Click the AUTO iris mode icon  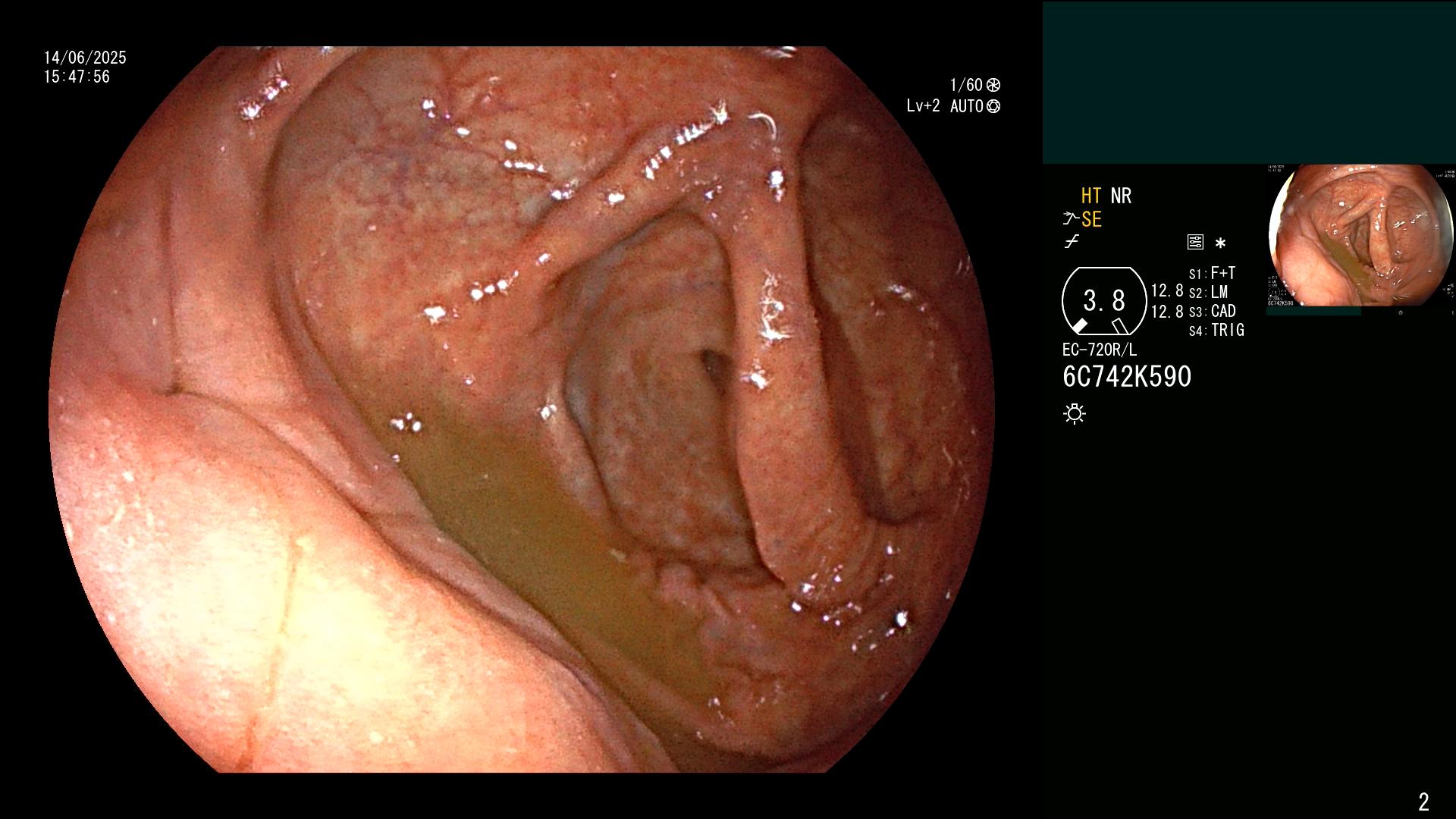click(993, 106)
